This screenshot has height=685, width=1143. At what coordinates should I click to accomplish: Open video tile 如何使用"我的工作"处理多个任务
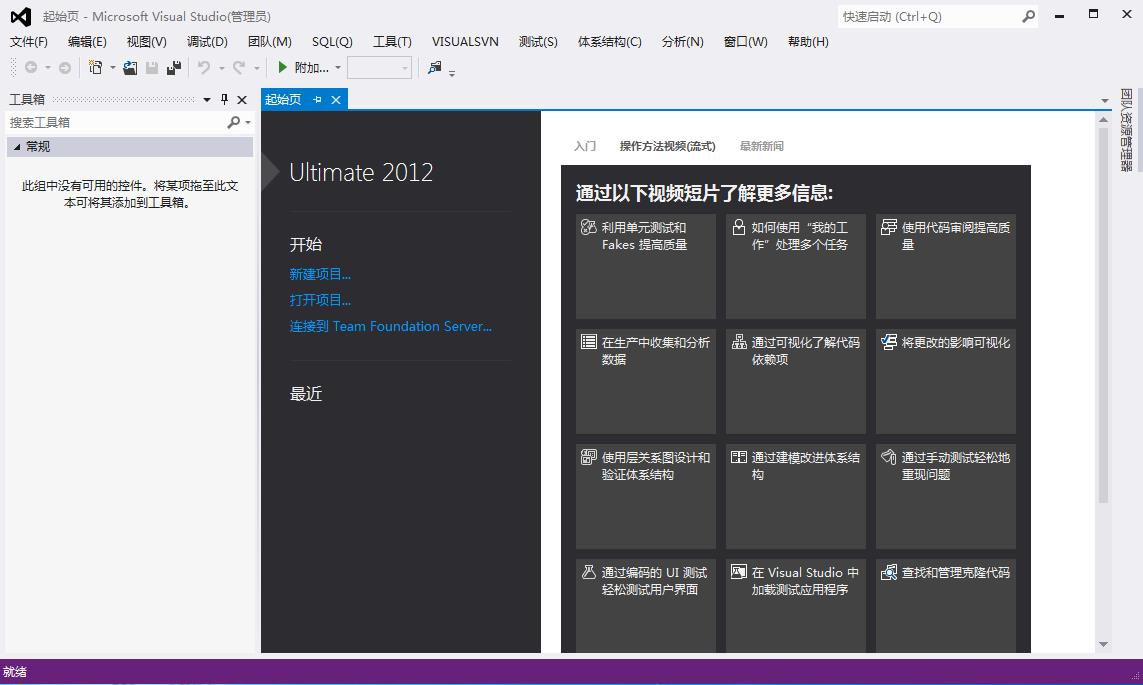[796, 266]
